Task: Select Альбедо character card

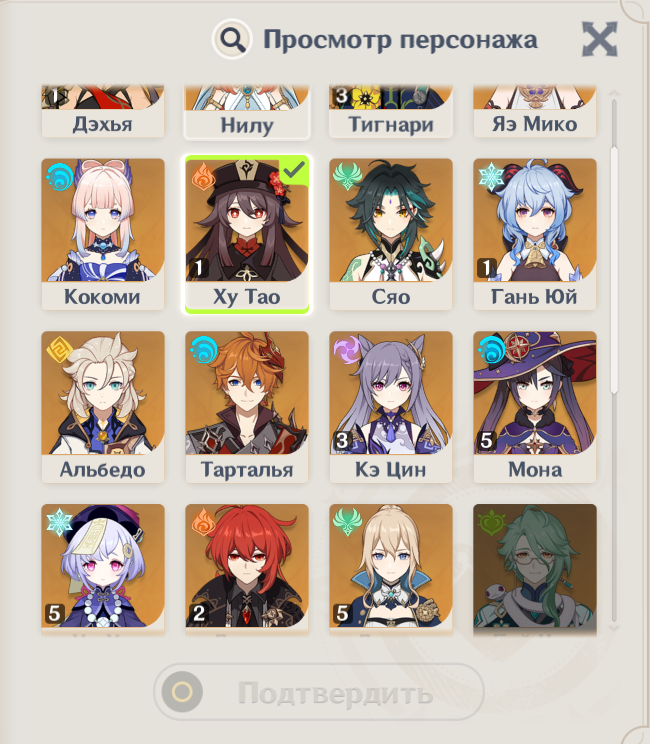Action: [103, 407]
